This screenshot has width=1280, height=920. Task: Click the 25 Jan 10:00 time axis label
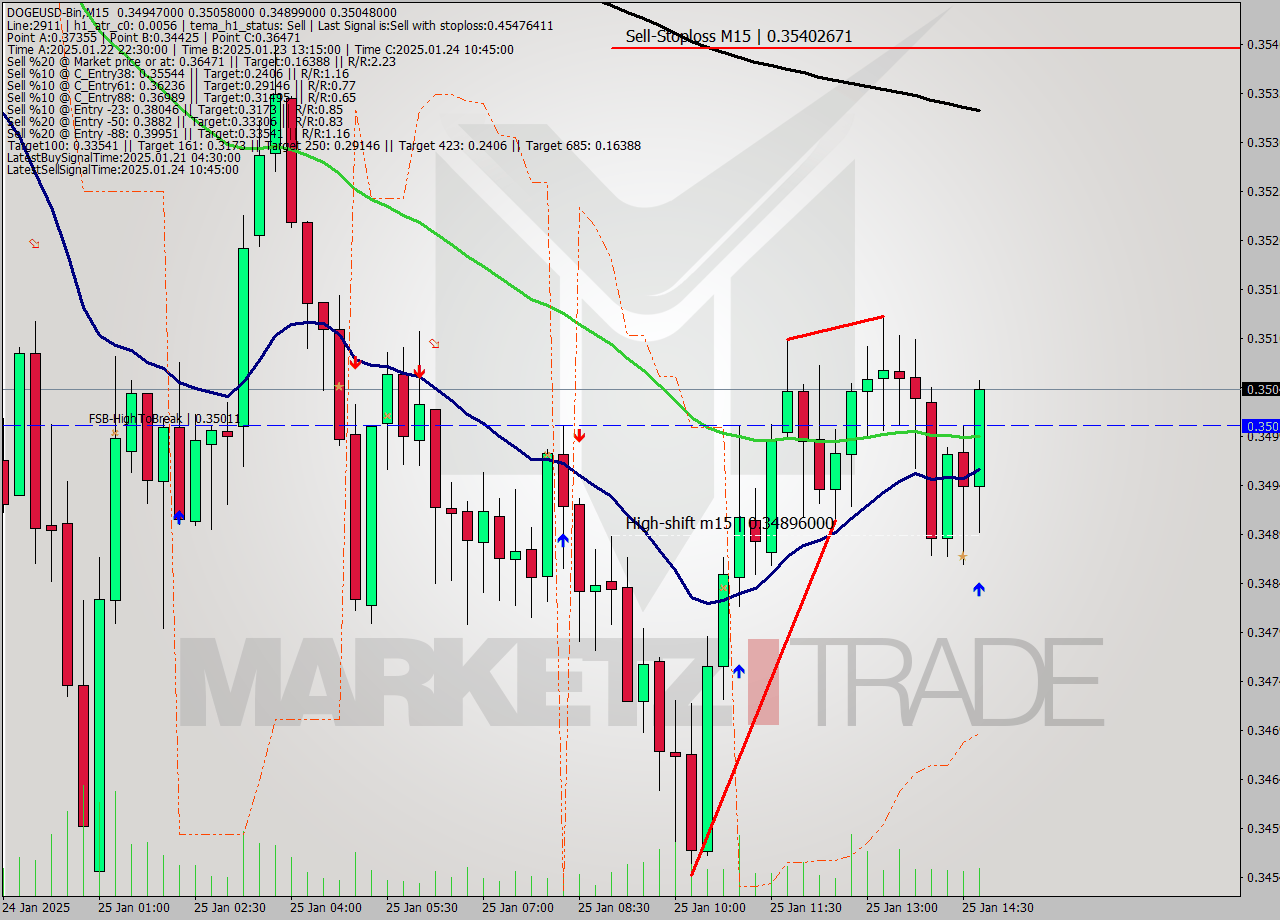(709, 907)
